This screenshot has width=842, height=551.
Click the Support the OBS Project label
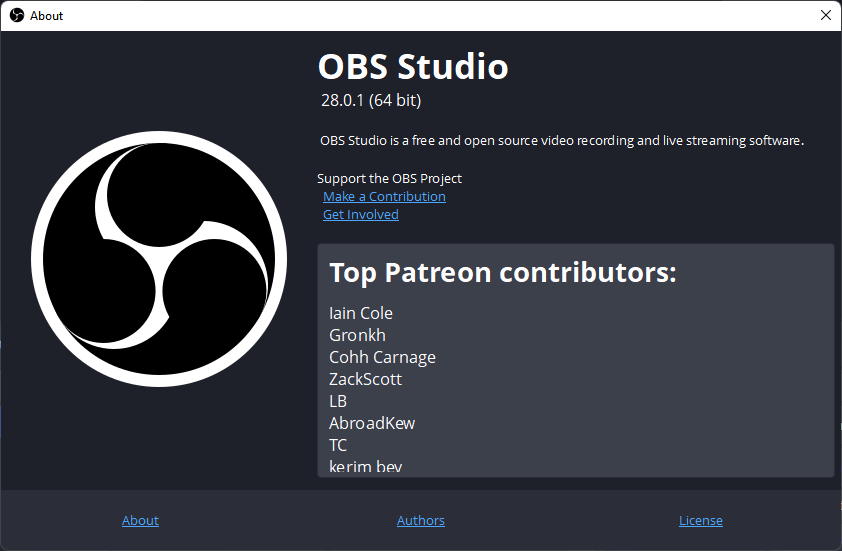pyautogui.click(x=389, y=178)
